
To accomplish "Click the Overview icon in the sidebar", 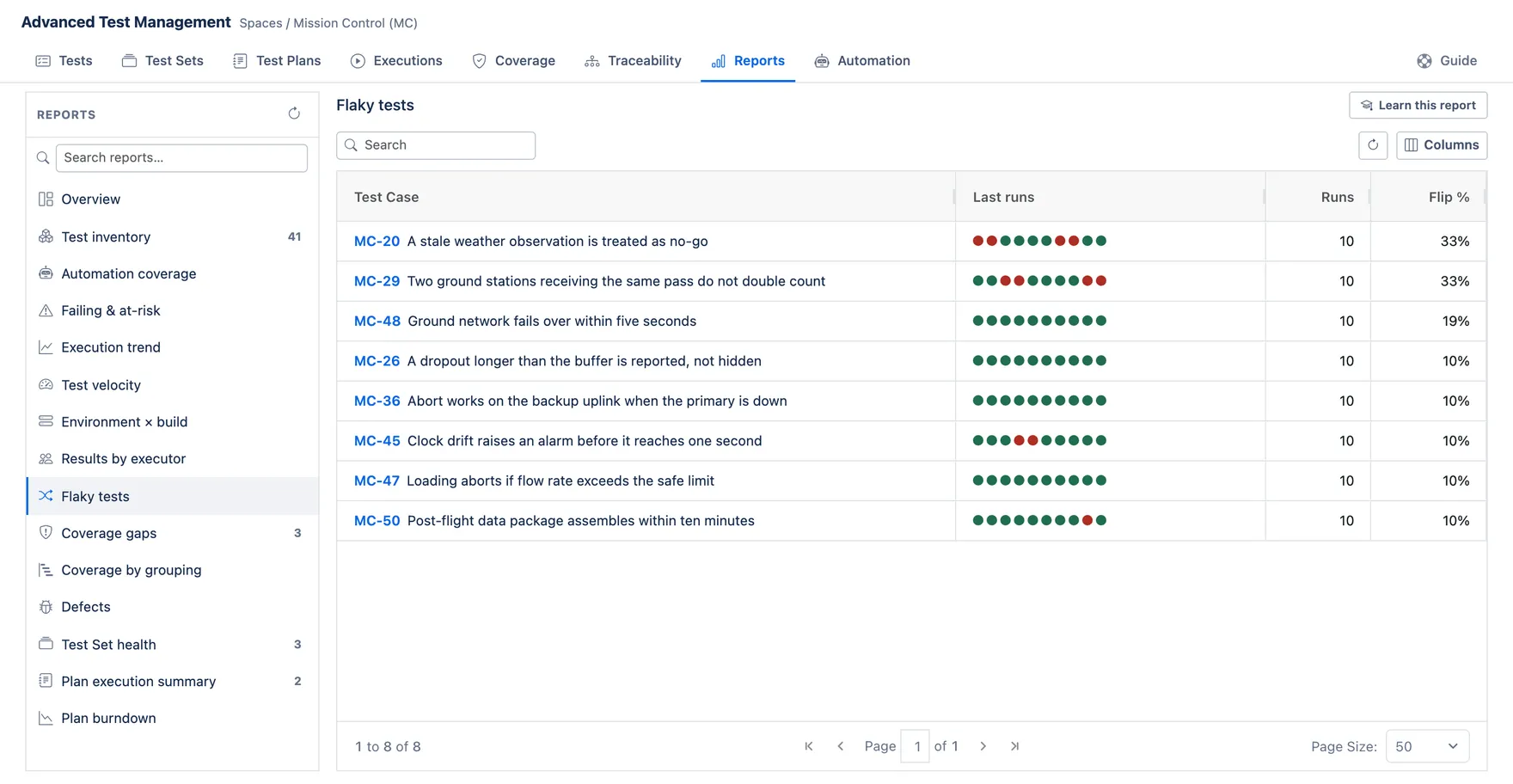I will point(46,199).
